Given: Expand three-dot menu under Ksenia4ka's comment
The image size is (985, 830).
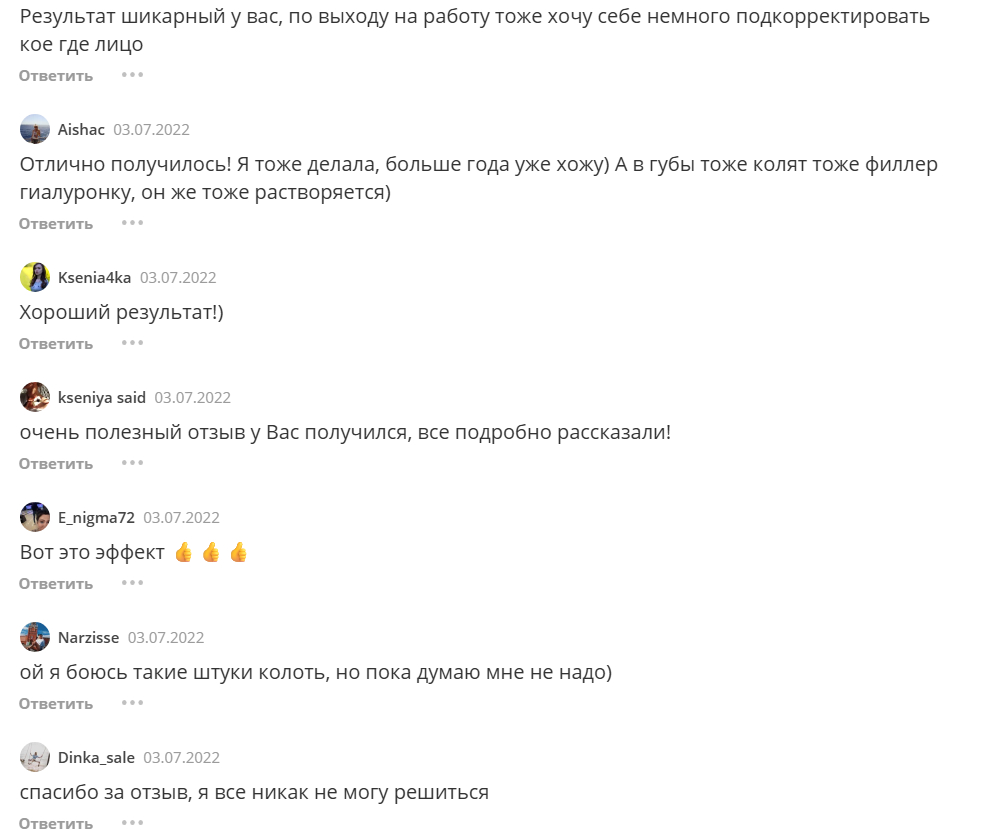Looking at the screenshot, I should point(133,343).
